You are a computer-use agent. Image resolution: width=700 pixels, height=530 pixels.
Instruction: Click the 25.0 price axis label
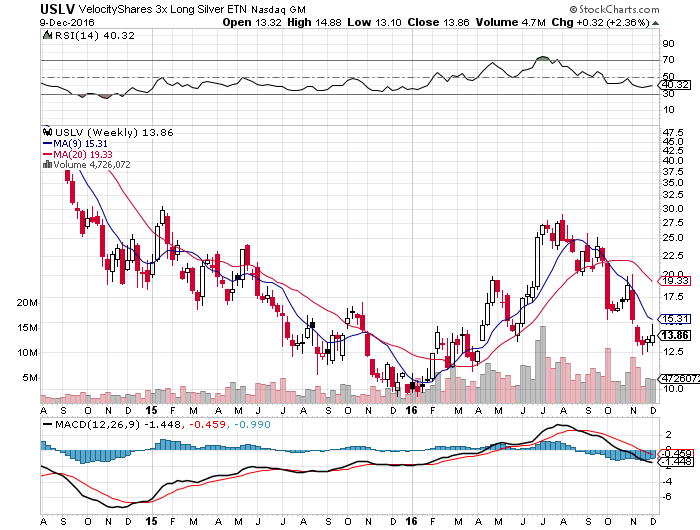pyautogui.click(x=673, y=238)
